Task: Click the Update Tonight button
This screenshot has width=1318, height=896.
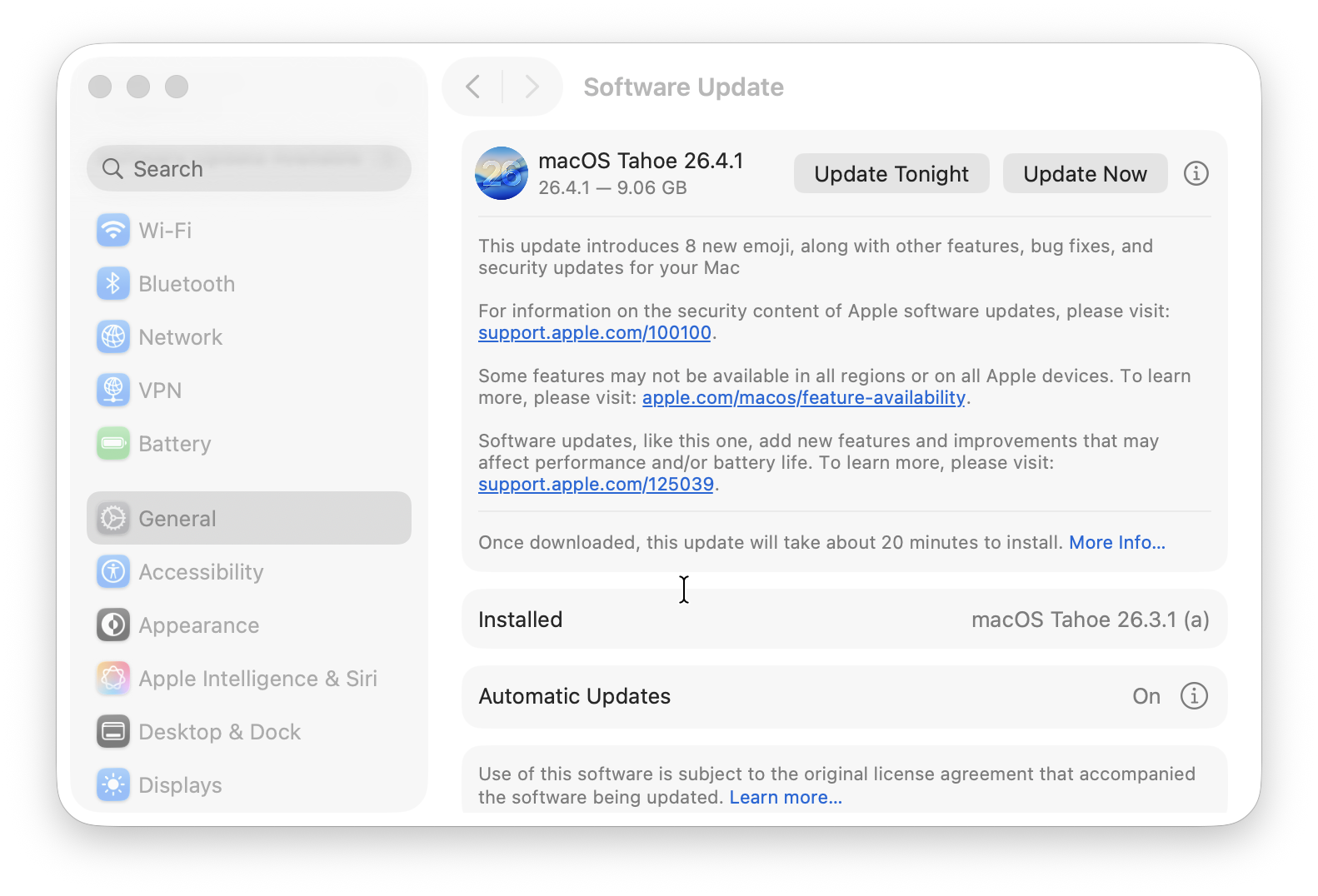Action: [x=891, y=173]
